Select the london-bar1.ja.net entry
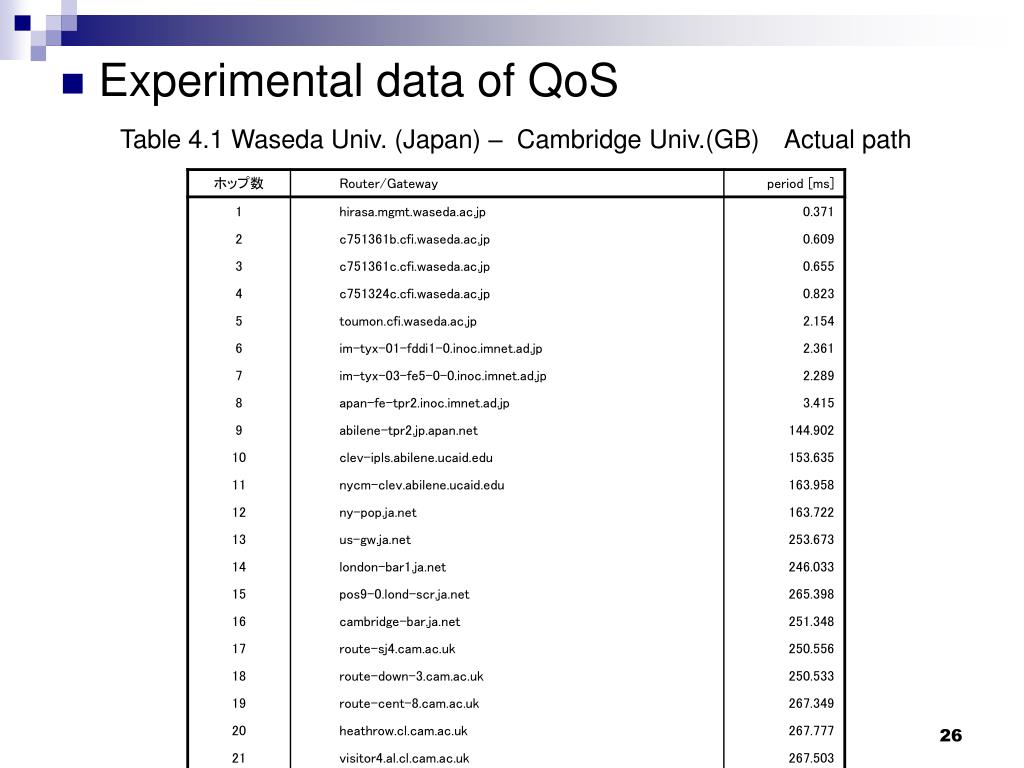 [392, 567]
